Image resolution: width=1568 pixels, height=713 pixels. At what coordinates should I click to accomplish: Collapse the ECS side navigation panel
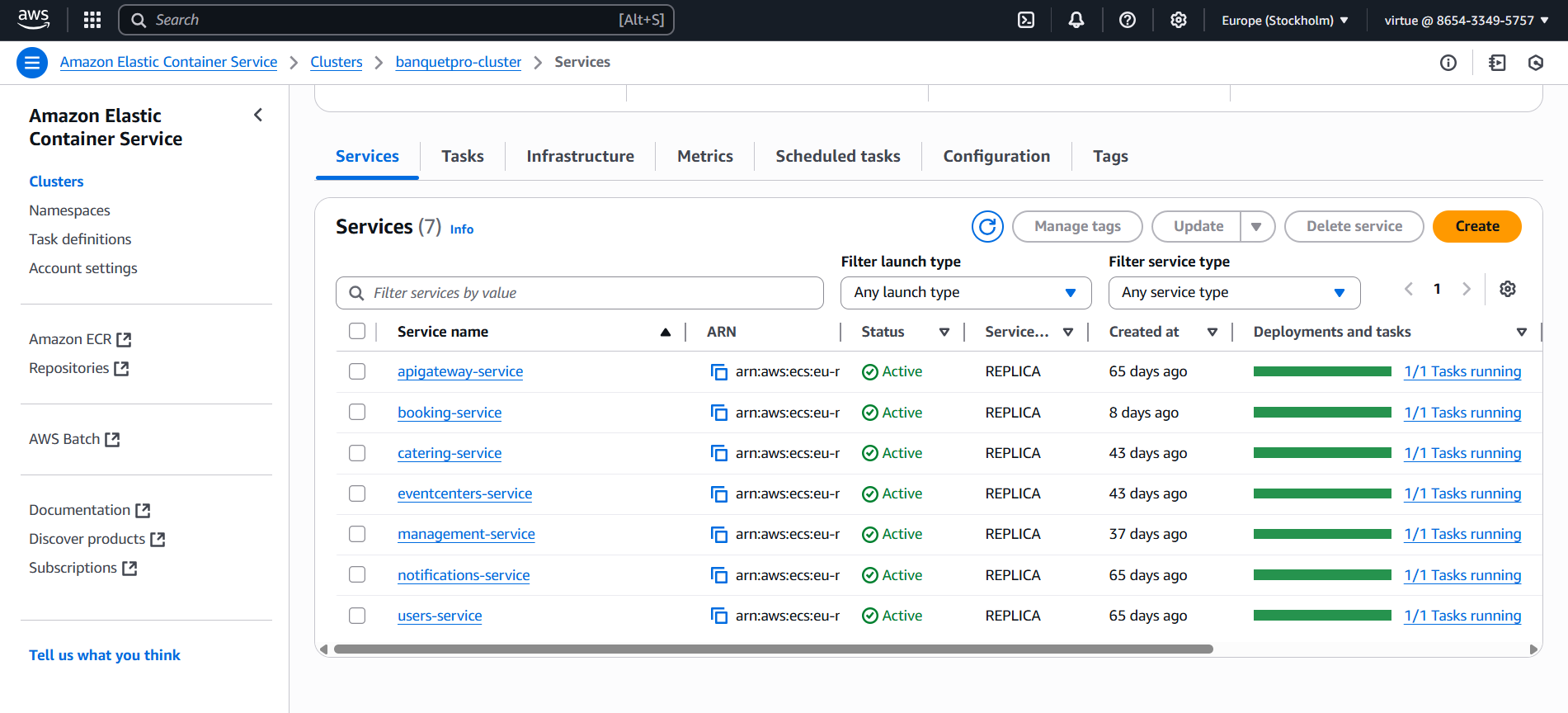(x=258, y=116)
